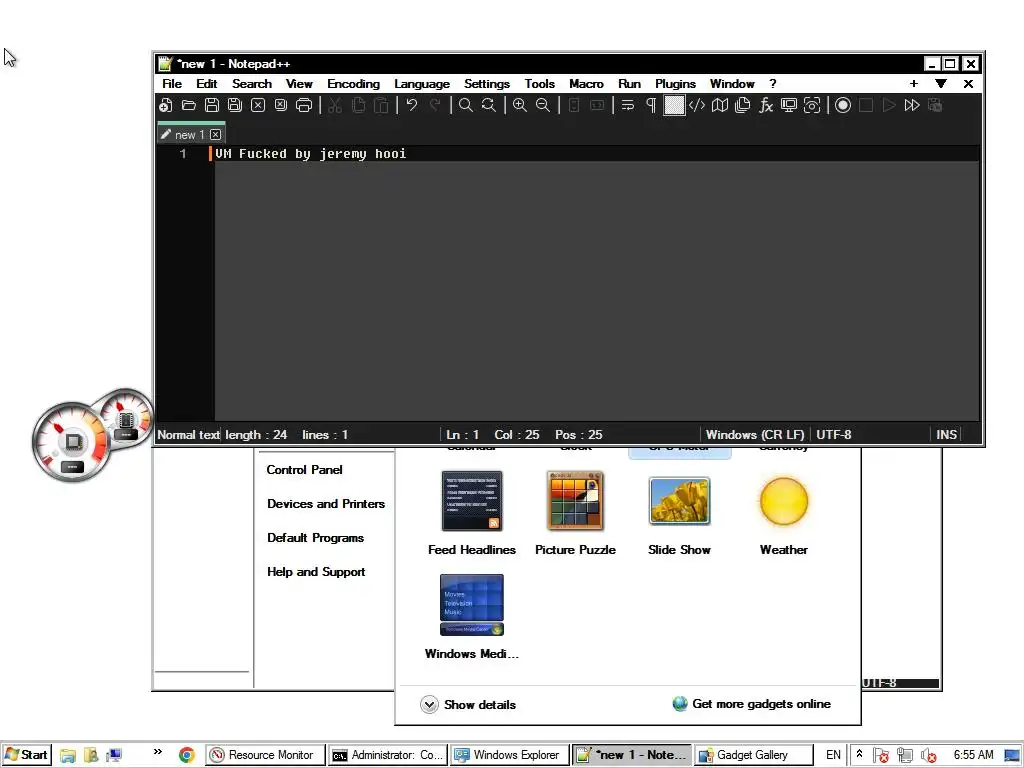The width and height of the screenshot is (1024, 768).
Task: Start macro recording with Record icon
Action: click(x=843, y=105)
